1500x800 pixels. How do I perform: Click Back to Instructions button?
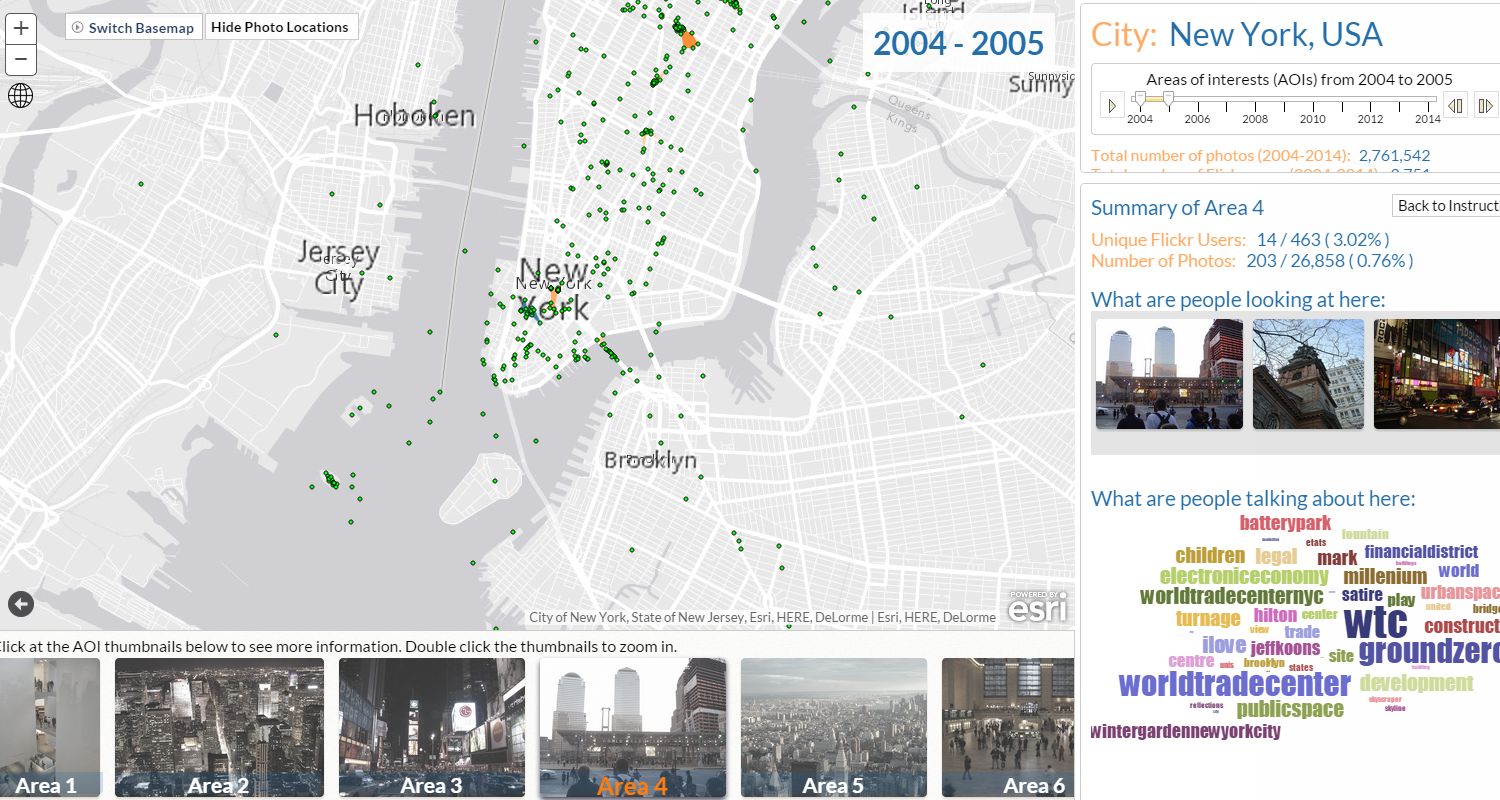click(x=1446, y=205)
